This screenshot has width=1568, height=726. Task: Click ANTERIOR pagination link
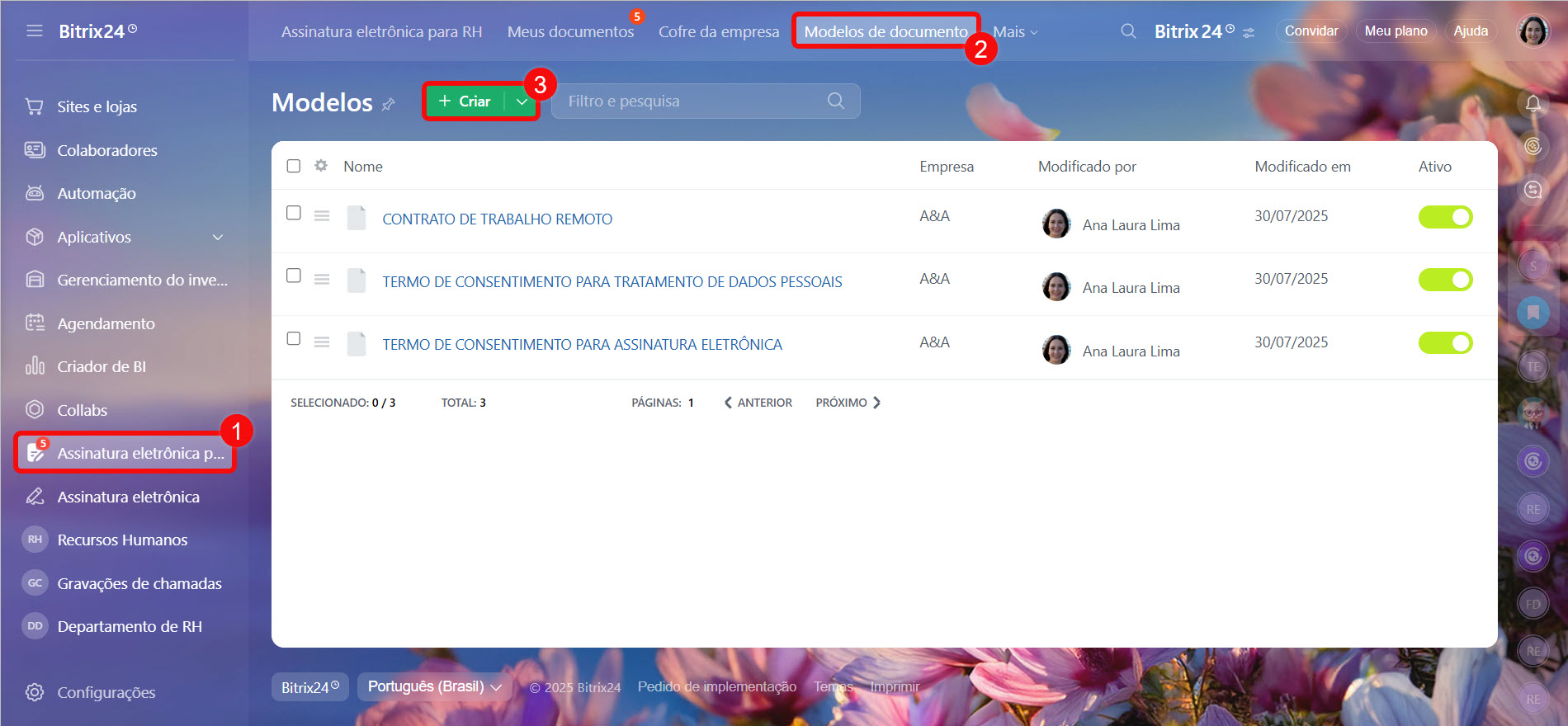click(758, 403)
